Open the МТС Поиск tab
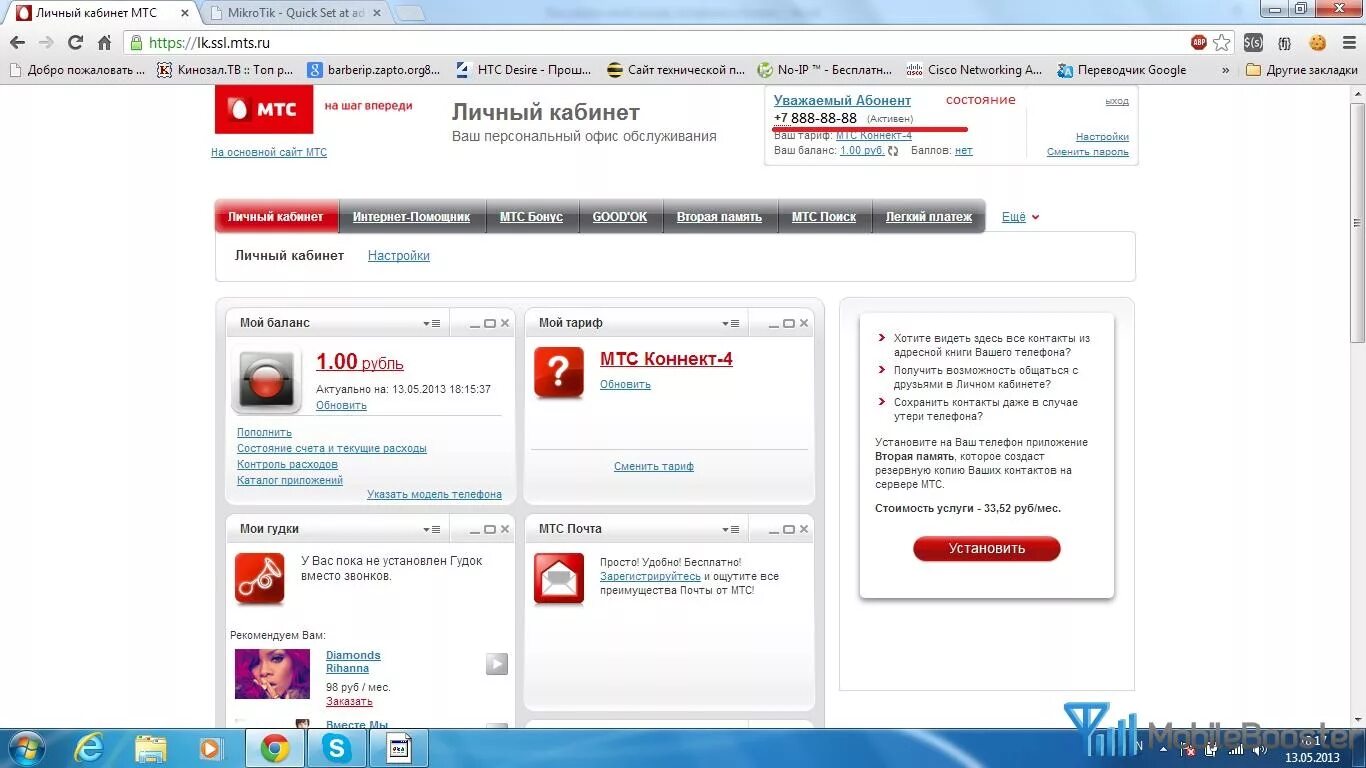Screen dimensions: 1366x768 (x=824, y=216)
